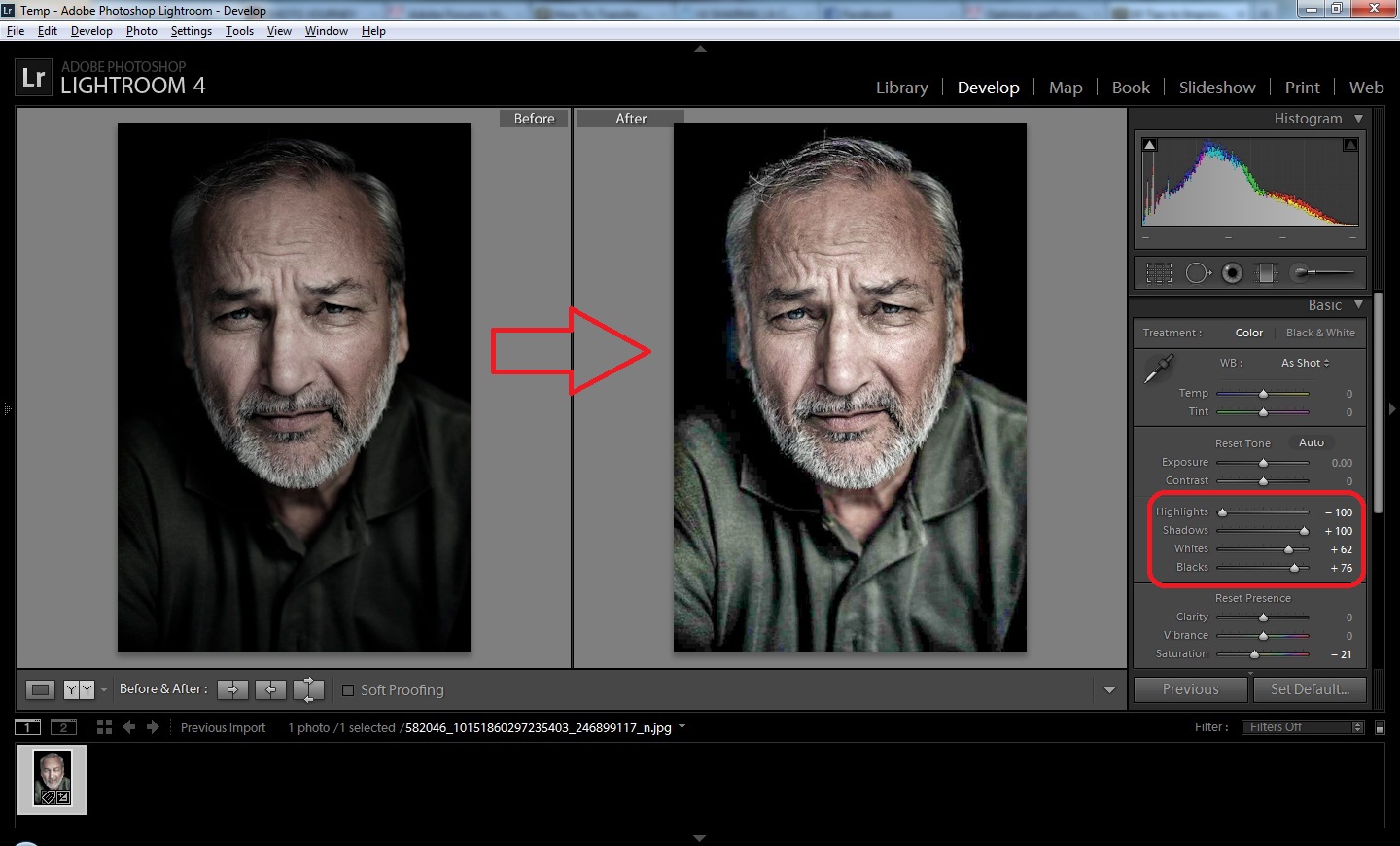Image resolution: width=1400 pixels, height=846 pixels.
Task: Enable Soft Proofing
Action: [349, 690]
